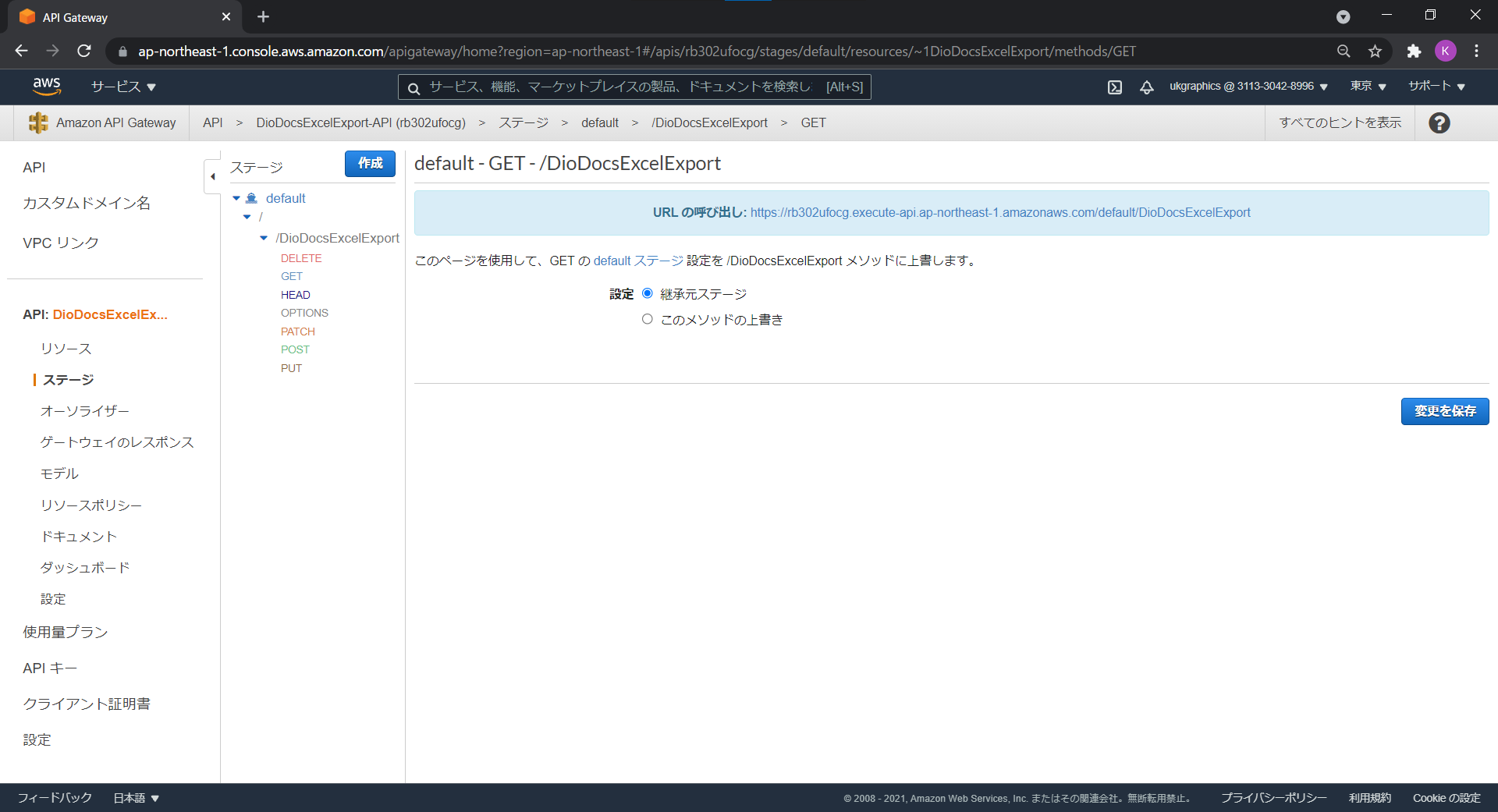This screenshot has width=1498, height=812.
Task: Collapse the left navigation panel arrow
Action: [212, 176]
